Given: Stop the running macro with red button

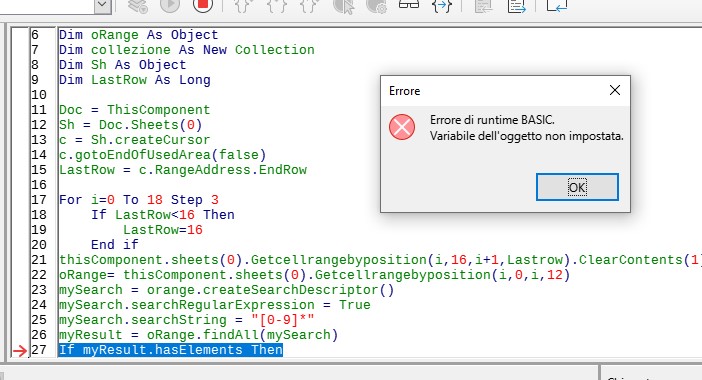Looking at the screenshot, I should tap(203, 4).
